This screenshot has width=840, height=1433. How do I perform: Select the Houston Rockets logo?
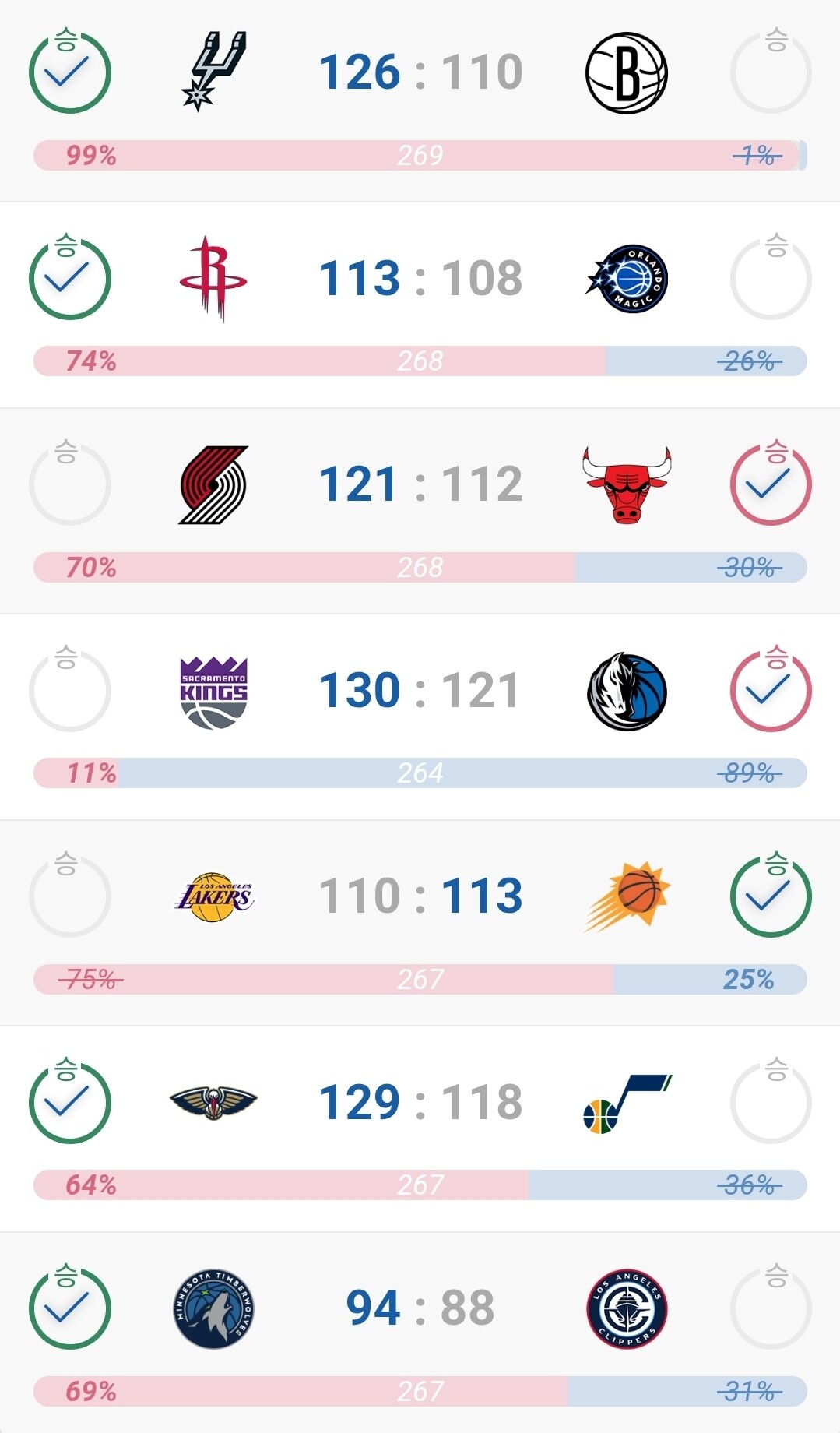213,279
